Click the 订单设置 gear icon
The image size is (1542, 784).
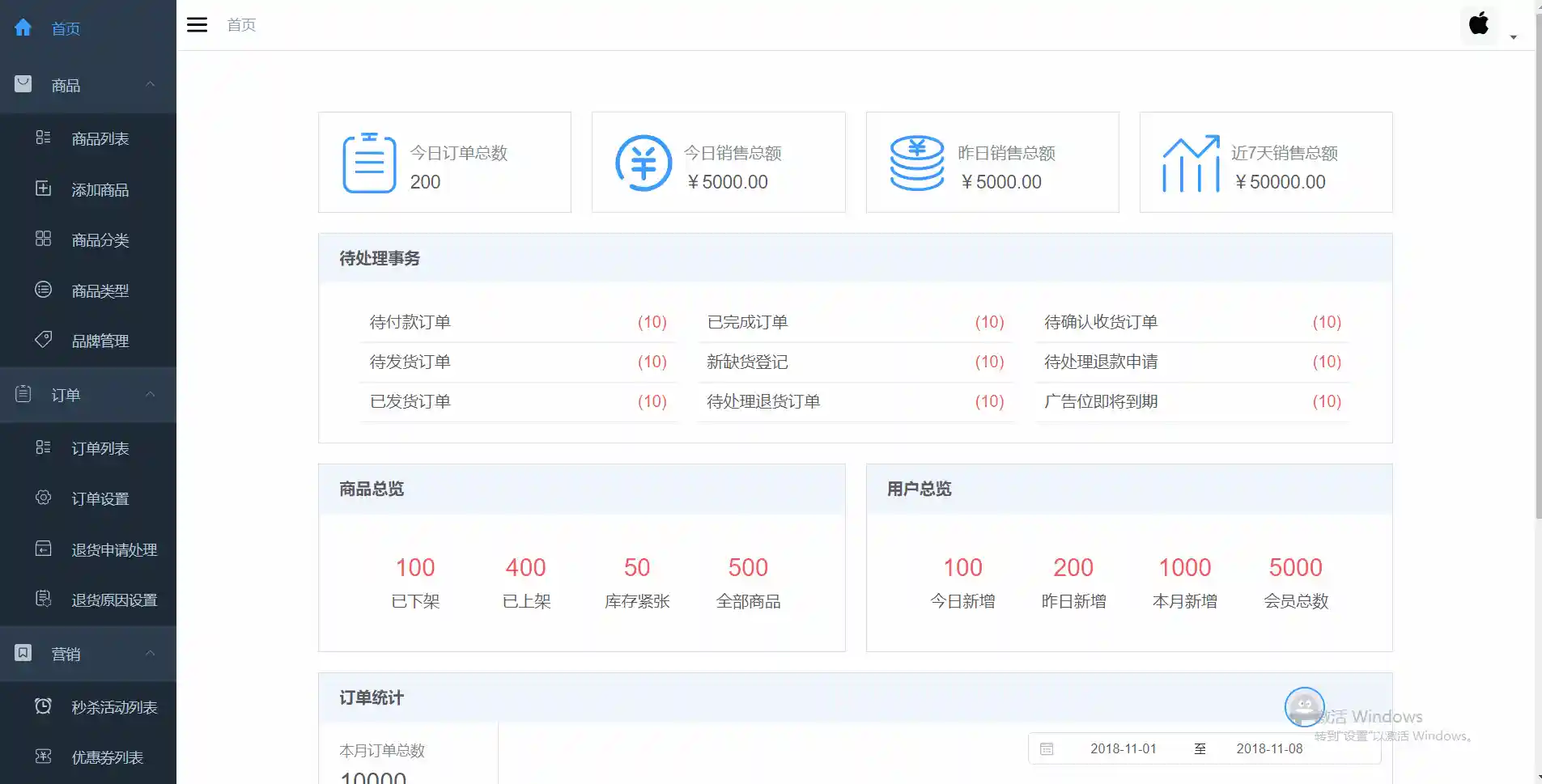(43, 498)
